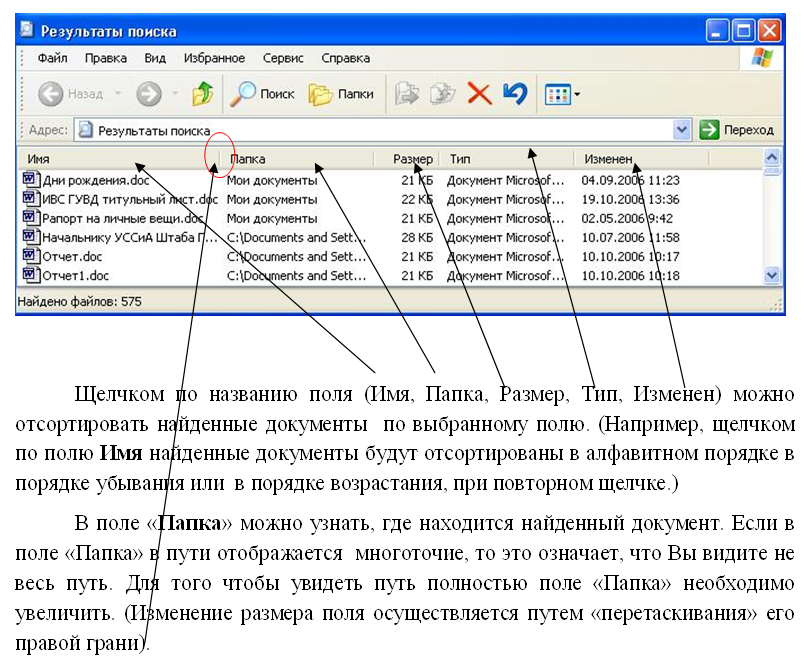Click the Move To folder icon
812x659 pixels.
[x=407, y=94]
